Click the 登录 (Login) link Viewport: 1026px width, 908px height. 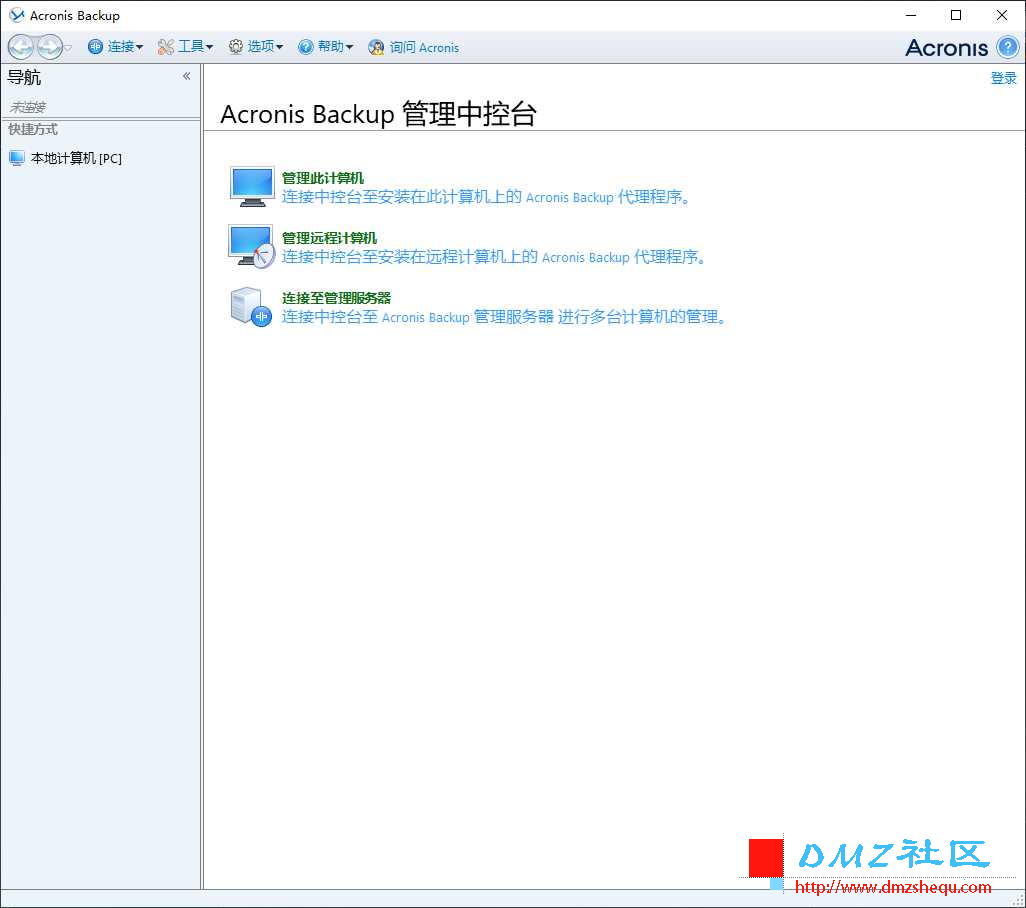click(x=1003, y=78)
